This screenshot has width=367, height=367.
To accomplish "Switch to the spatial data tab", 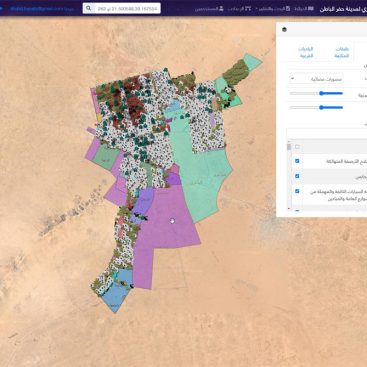I will pos(306,52).
